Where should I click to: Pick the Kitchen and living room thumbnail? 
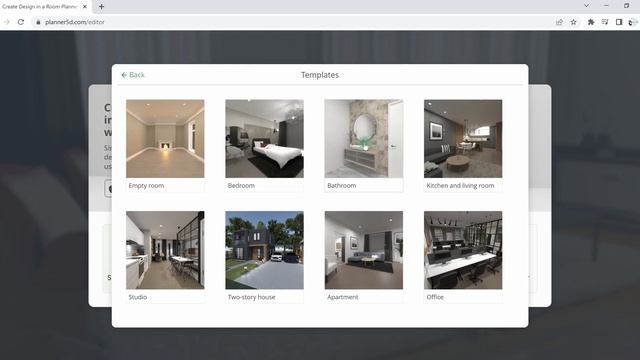tap(463, 139)
